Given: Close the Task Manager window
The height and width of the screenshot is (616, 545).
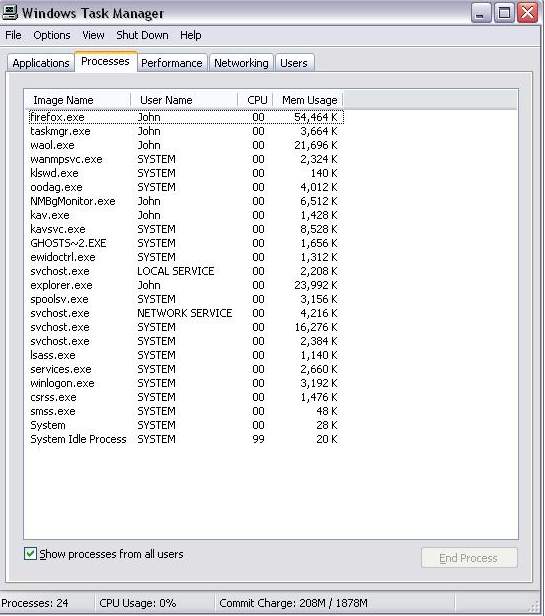Looking at the screenshot, I should pos(527,13).
